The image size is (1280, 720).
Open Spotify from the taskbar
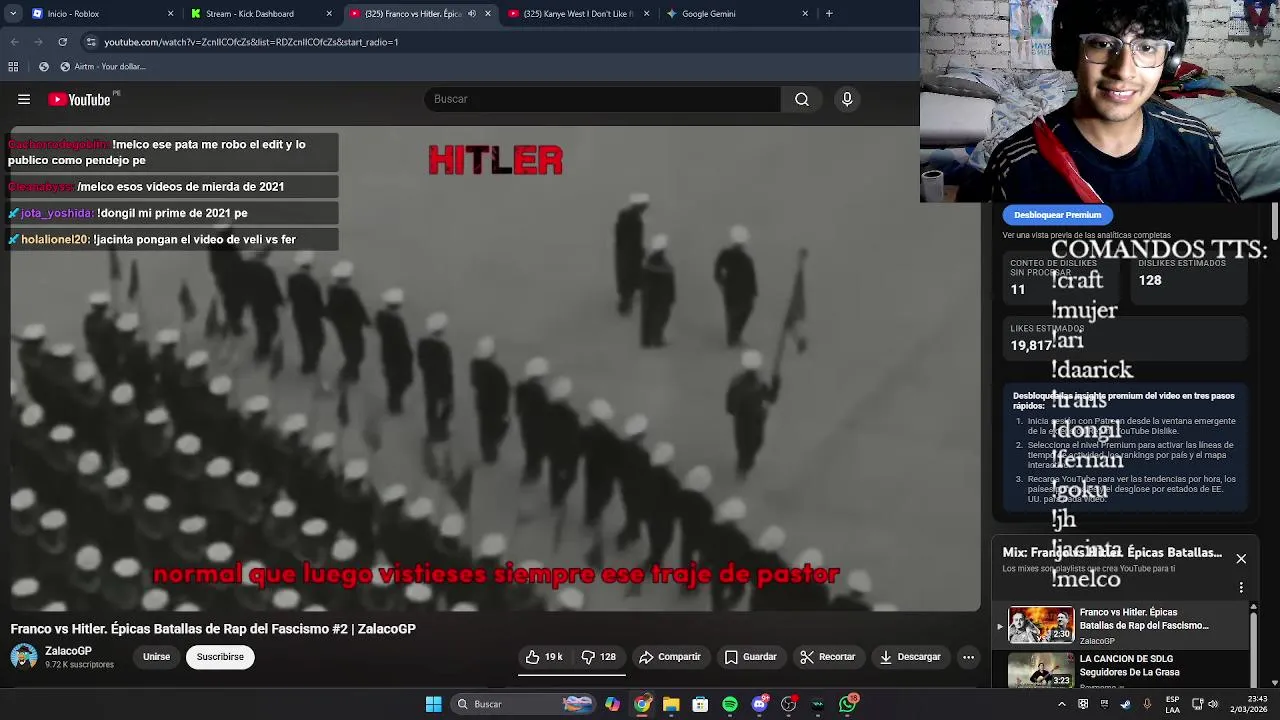(730, 704)
